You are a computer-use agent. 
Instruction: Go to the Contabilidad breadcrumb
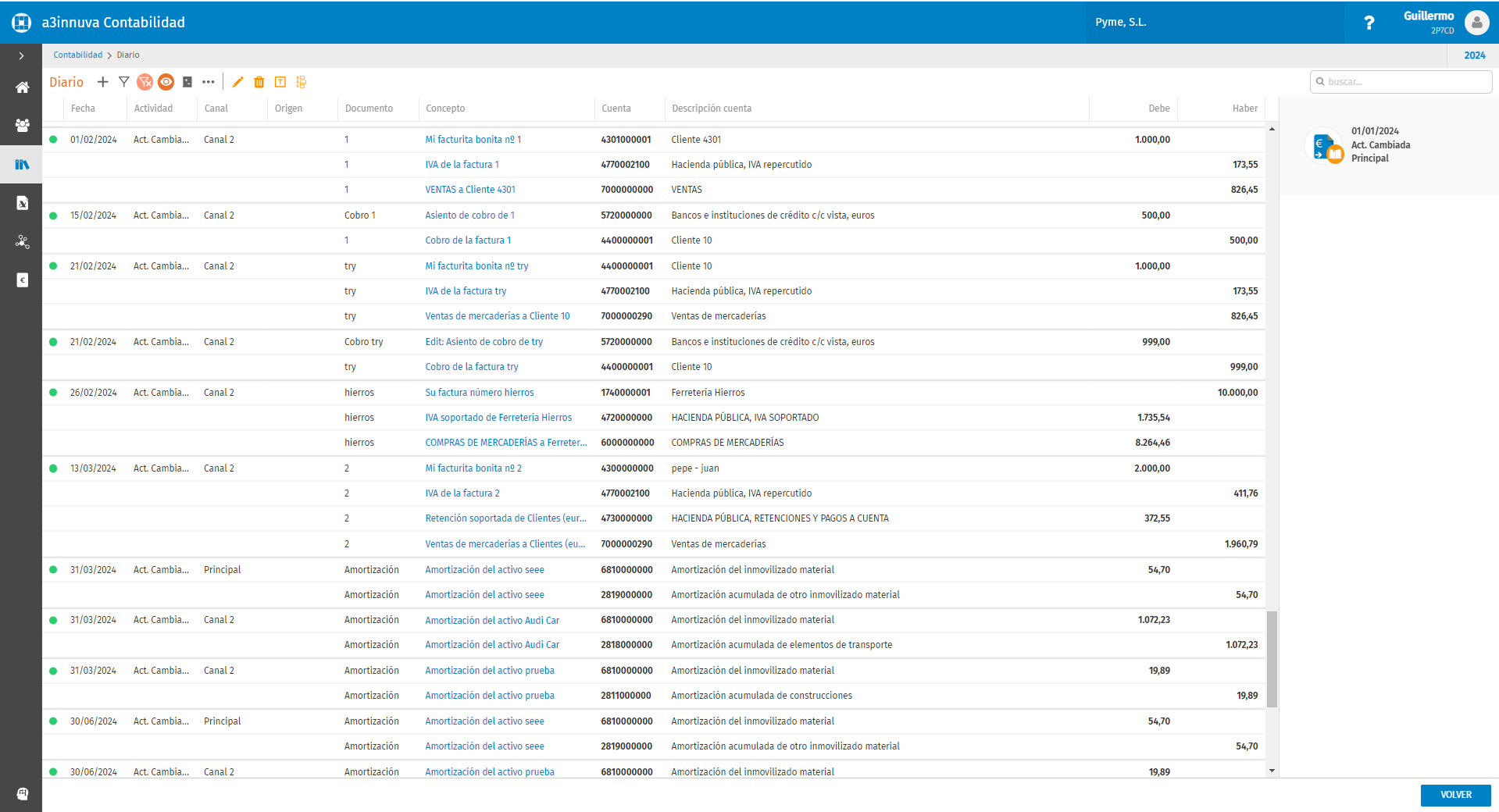pos(77,55)
